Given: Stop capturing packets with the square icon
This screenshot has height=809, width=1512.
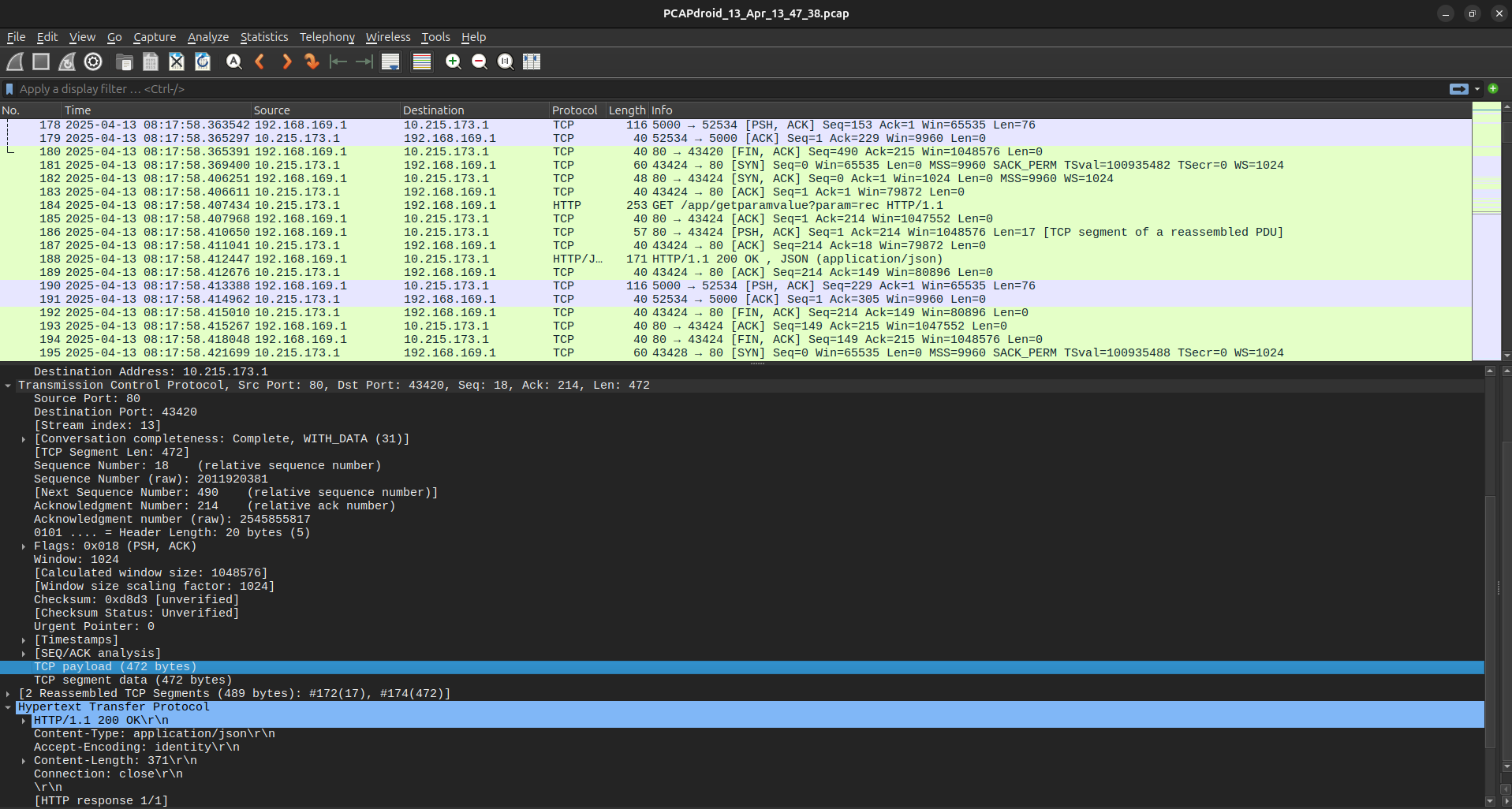Looking at the screenshot, I should (41, 62).
